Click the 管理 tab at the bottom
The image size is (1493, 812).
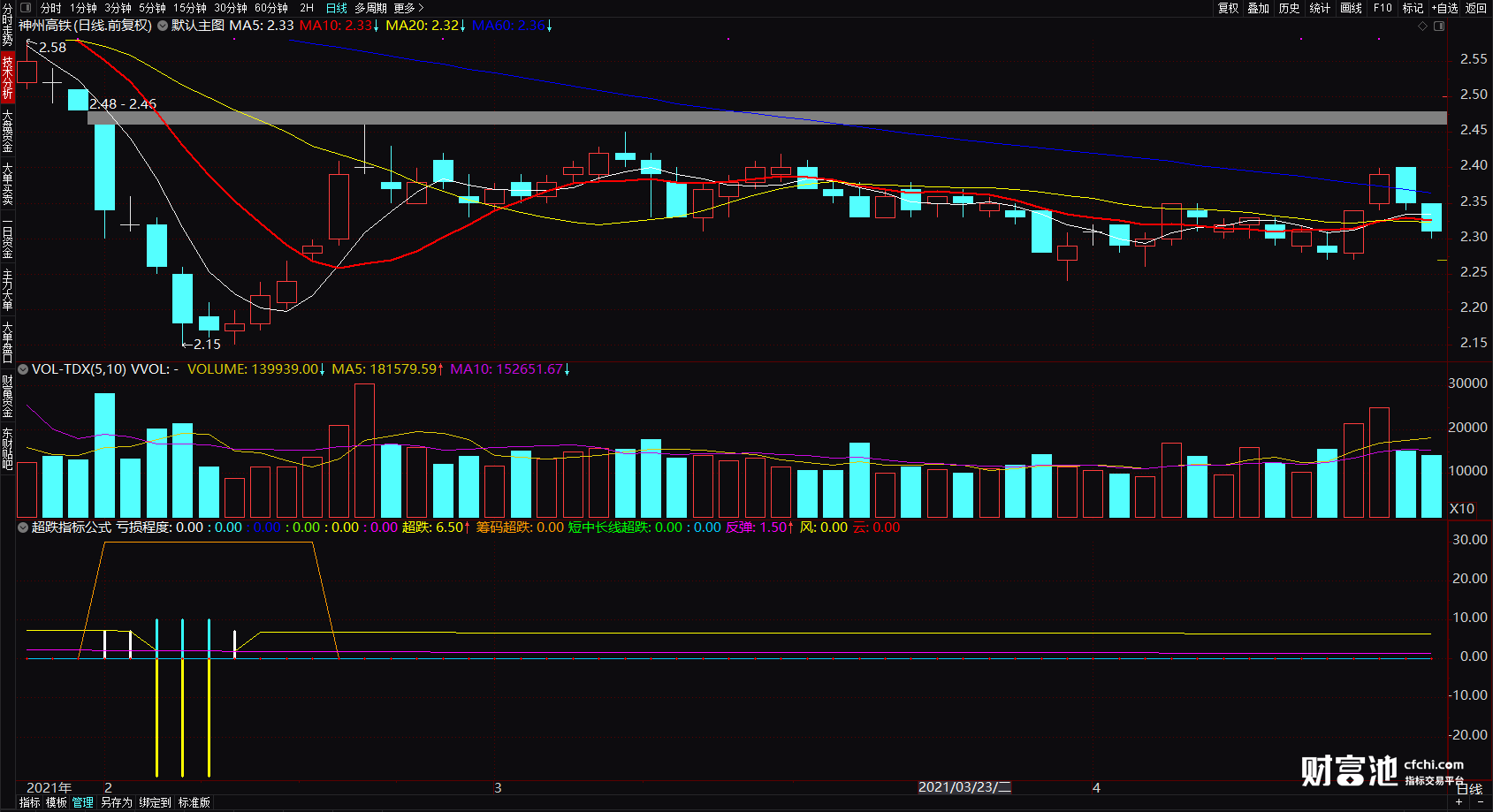click(83, 802)
